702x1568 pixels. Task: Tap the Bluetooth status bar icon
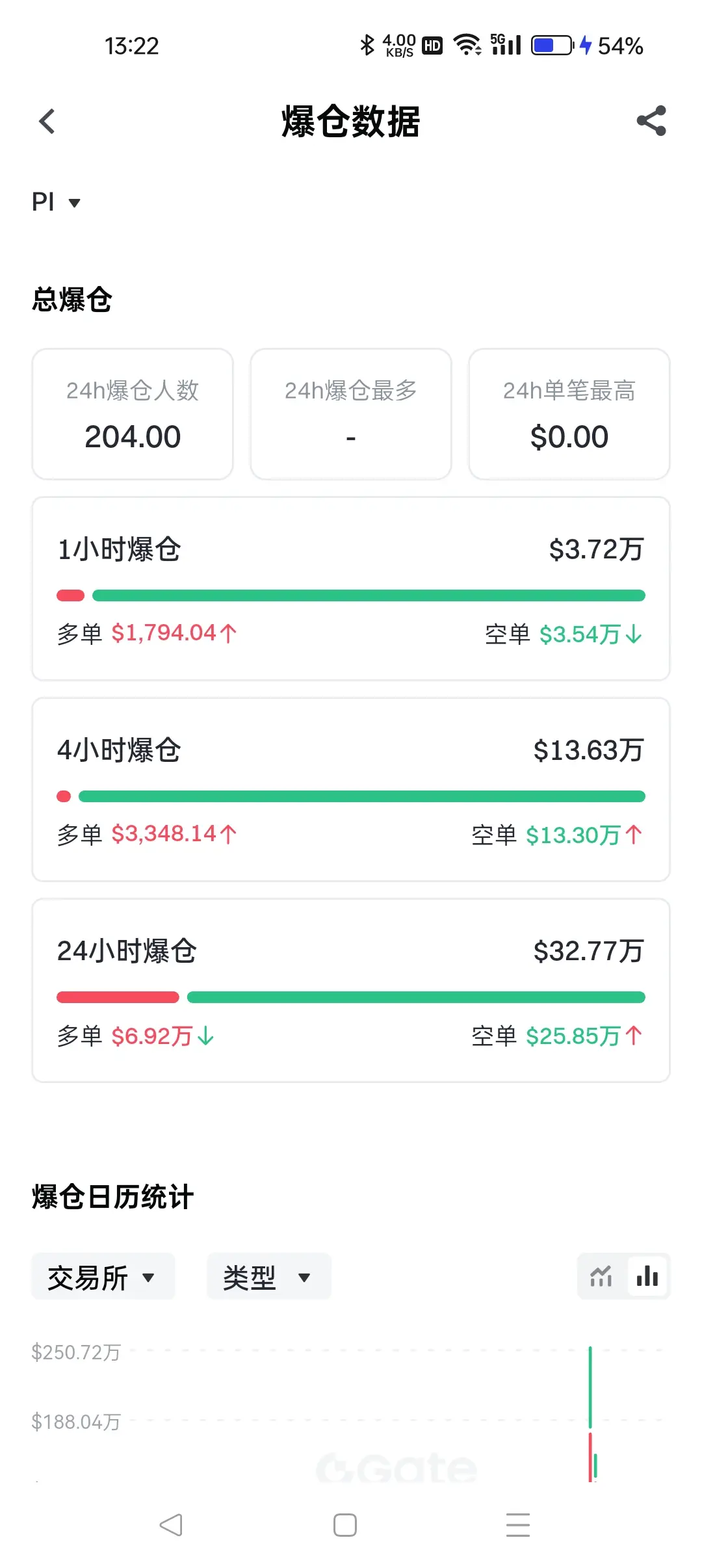pos(367,45)
